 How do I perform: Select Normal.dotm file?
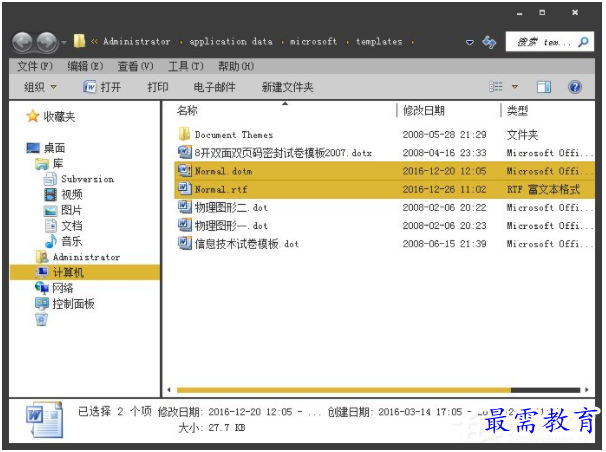coord(384,171)
